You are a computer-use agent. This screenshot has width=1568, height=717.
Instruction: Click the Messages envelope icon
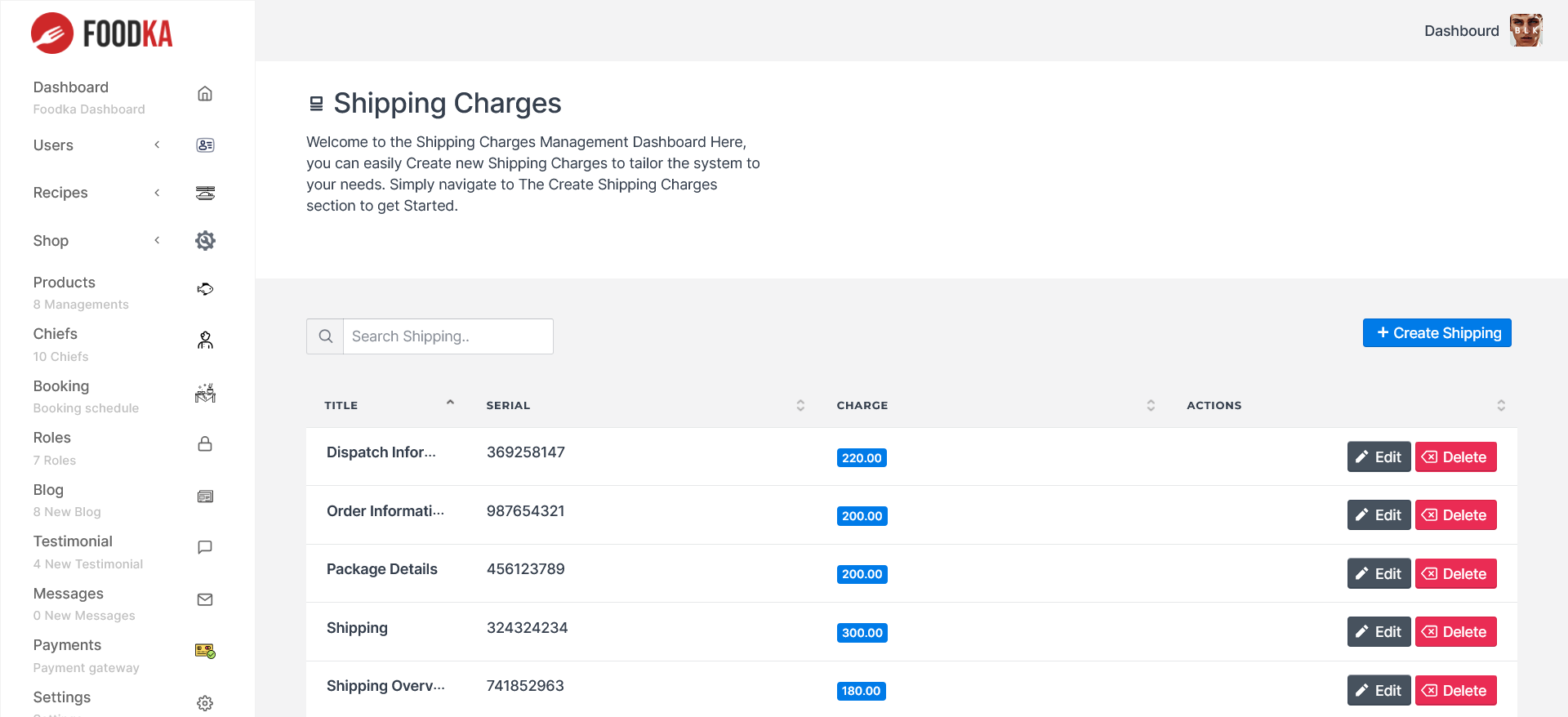pos(205,599)
